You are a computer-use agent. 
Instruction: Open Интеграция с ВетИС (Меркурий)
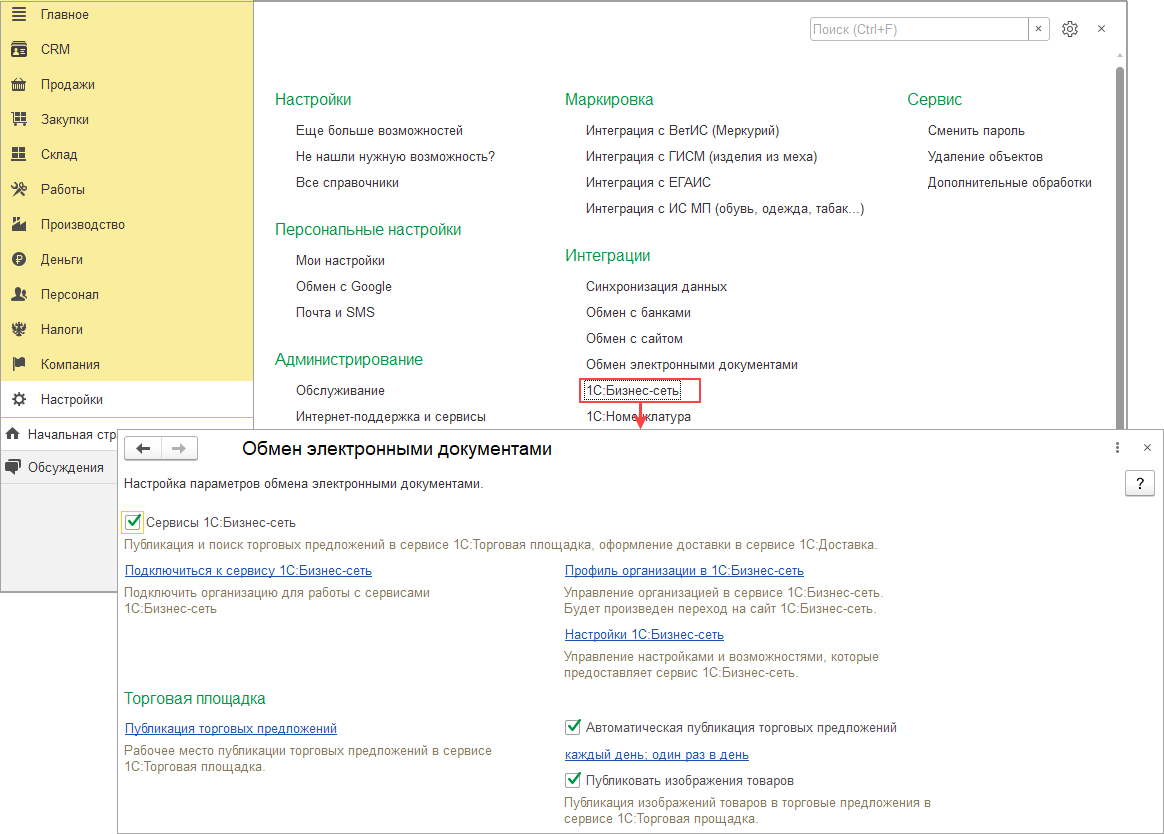click(682, 131)
